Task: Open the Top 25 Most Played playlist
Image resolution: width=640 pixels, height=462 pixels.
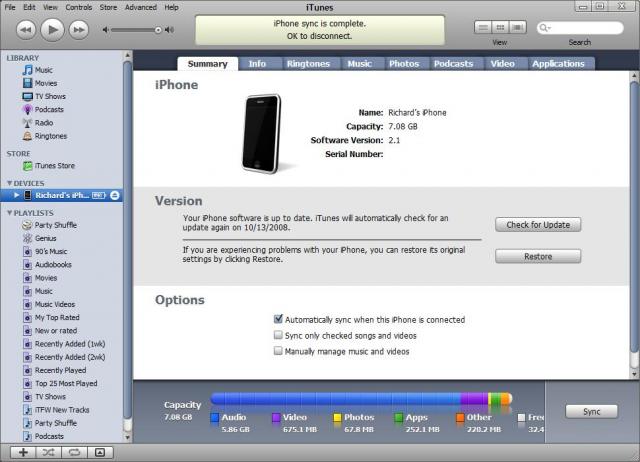Action: point(60,384)
